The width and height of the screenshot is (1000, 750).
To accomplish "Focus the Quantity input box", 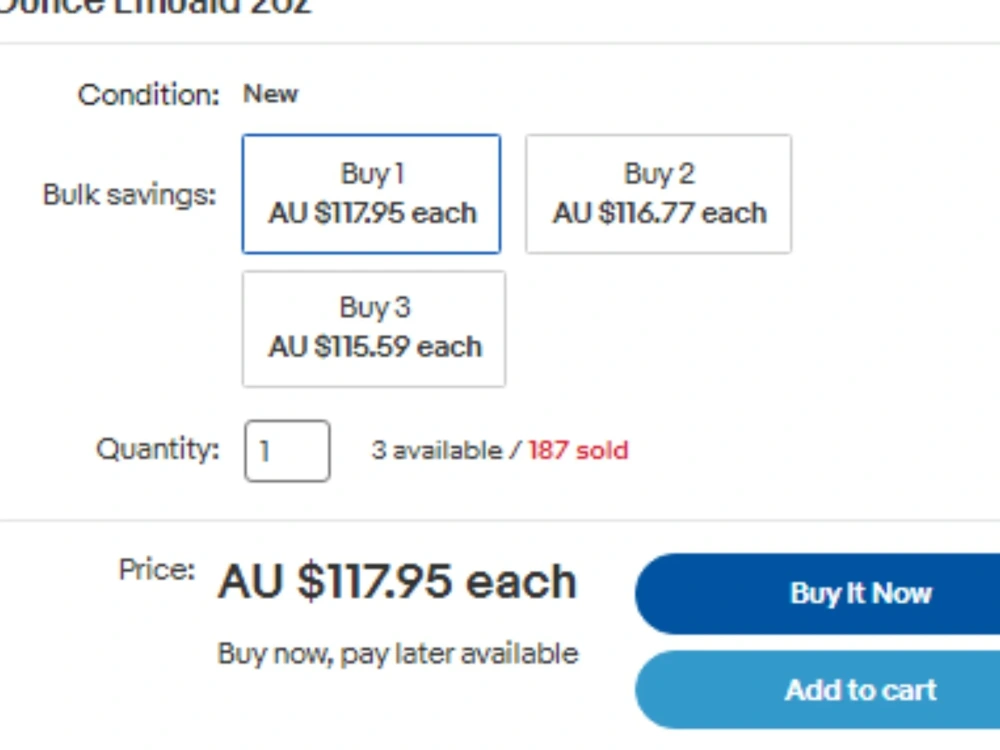I will 287,451.
